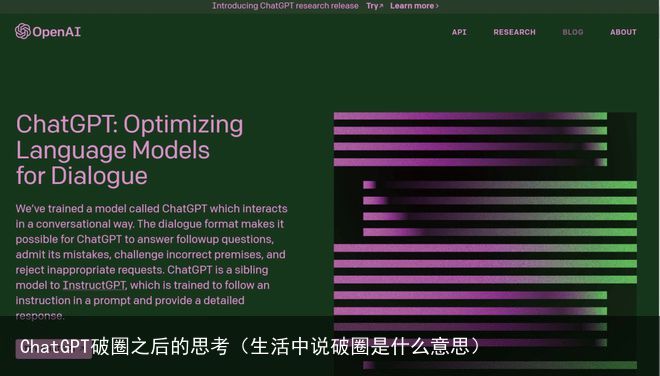The image size is (660, 376).
Task: Select the BLOG nav item
Action: [572, 32]
